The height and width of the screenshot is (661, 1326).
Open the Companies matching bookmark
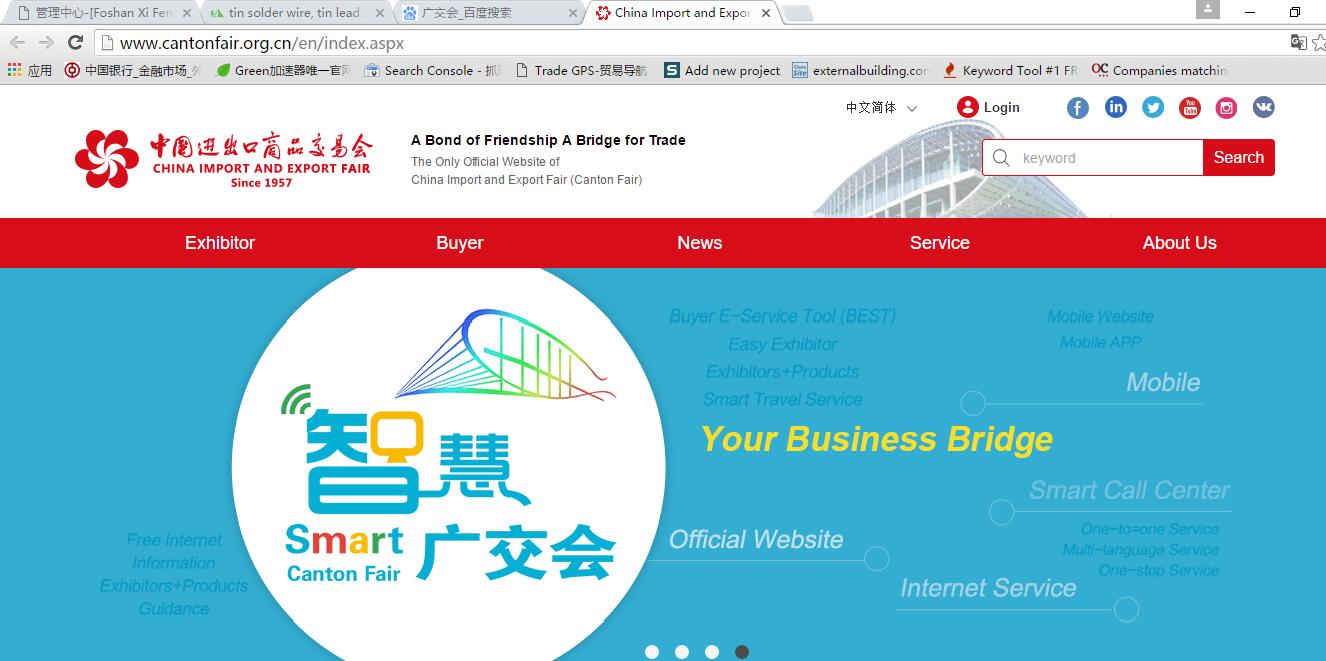pyautogui.click(x=1159, y=70)
